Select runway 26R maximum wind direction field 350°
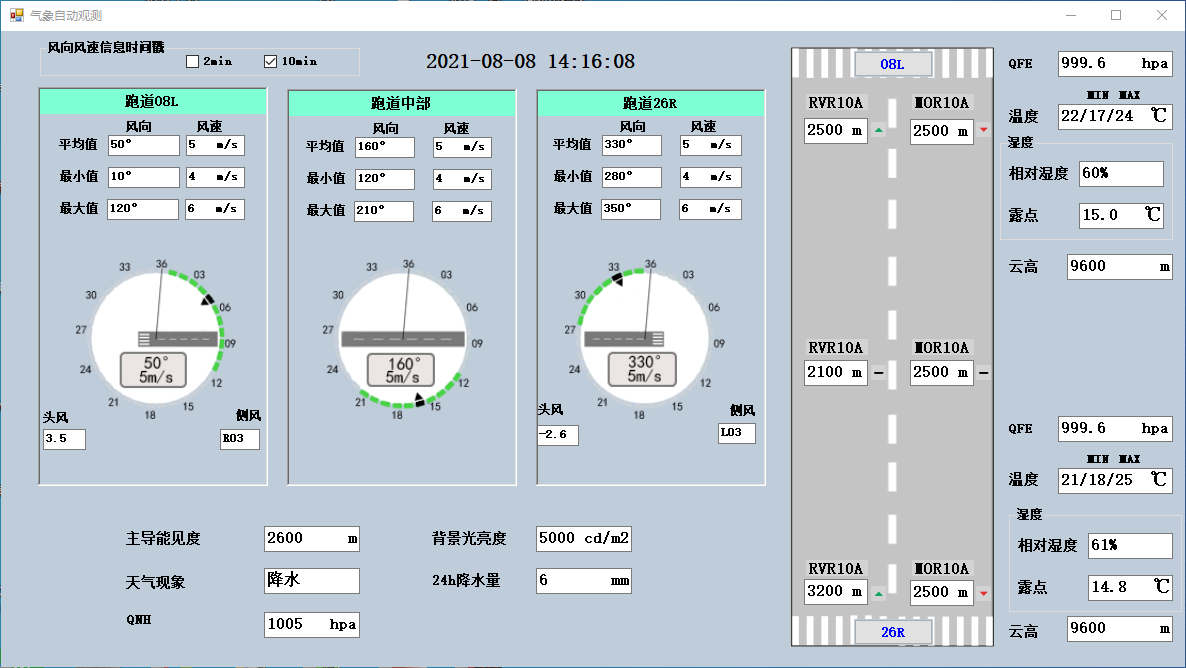Screen dimensions: 1186x668 [x=631, y=209]
